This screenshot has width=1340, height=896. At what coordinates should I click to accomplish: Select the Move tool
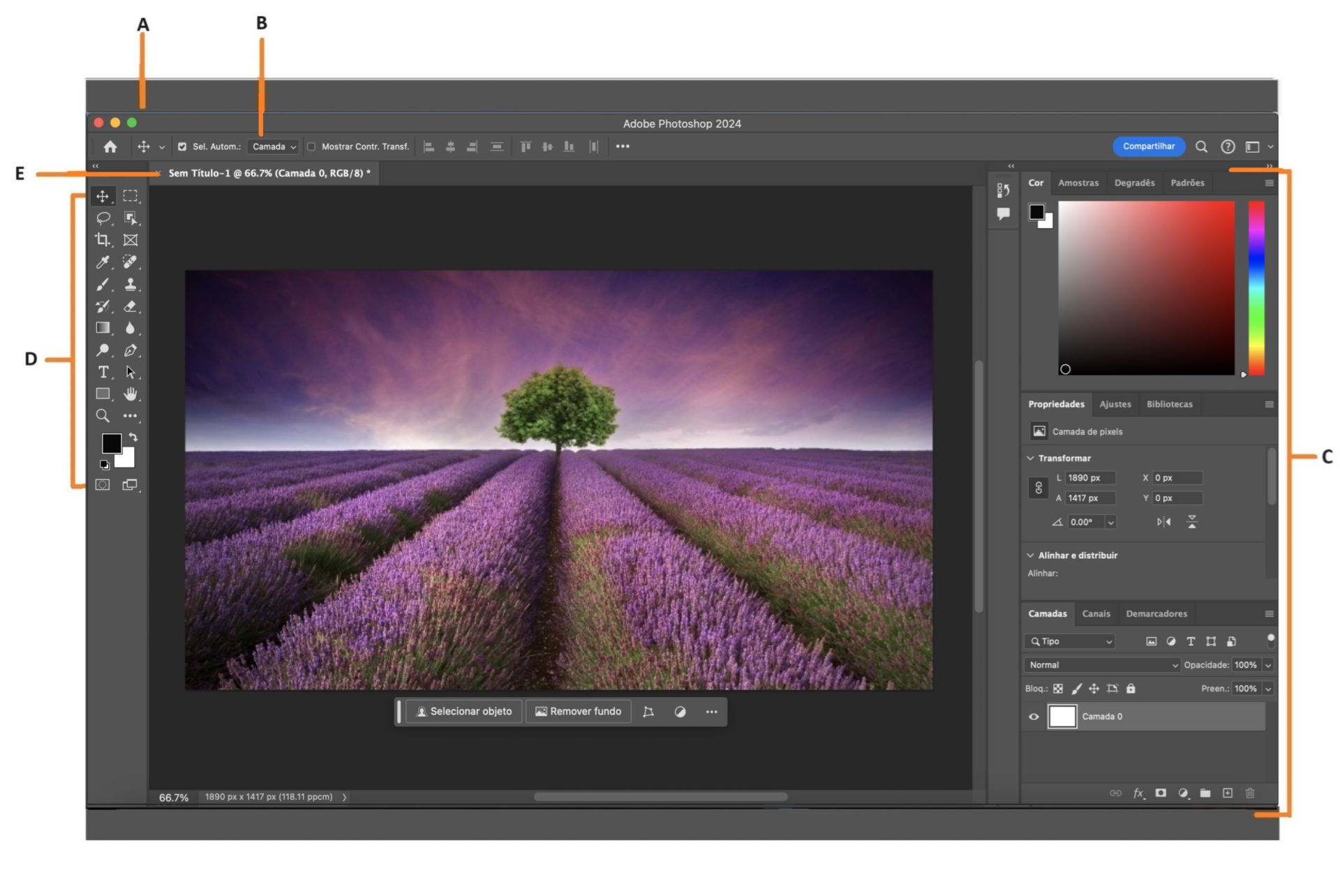click(x=103, y=196)
